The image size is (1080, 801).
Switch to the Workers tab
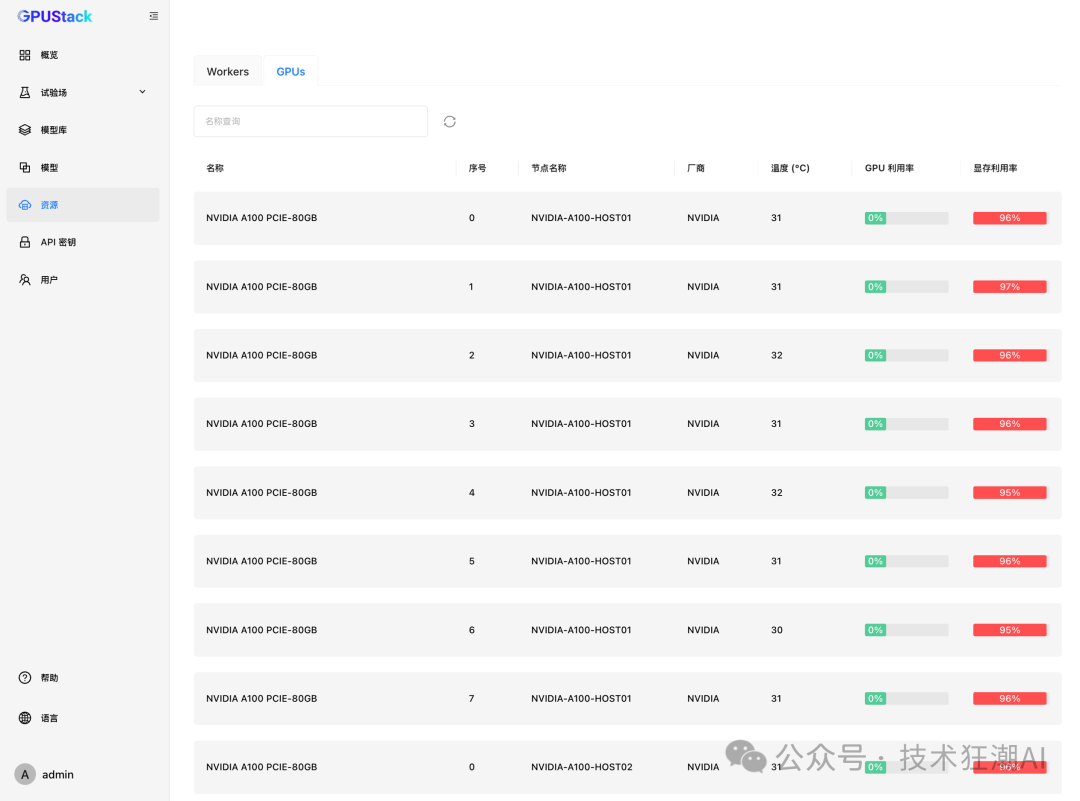pyautogui.click(x=228, y=72)
